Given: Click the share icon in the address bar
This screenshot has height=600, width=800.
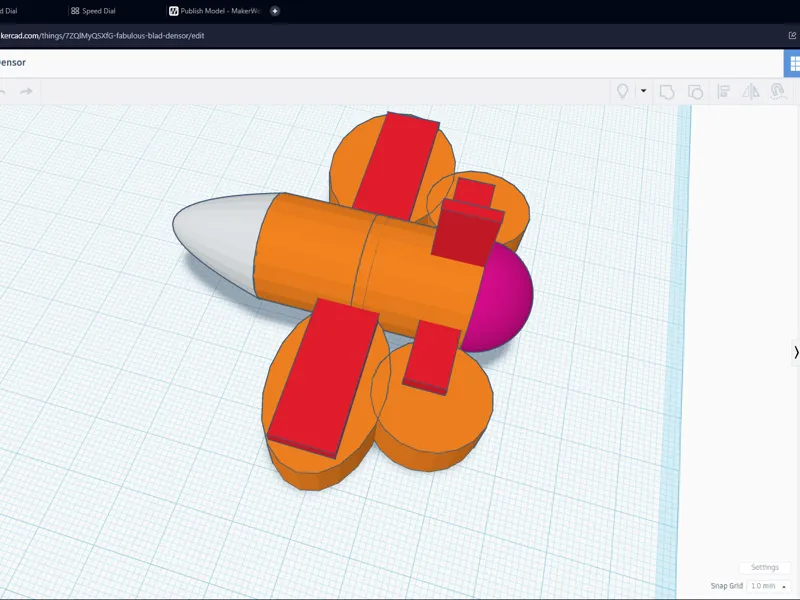Looking at the screenshot, I should [x=792, y=36].
